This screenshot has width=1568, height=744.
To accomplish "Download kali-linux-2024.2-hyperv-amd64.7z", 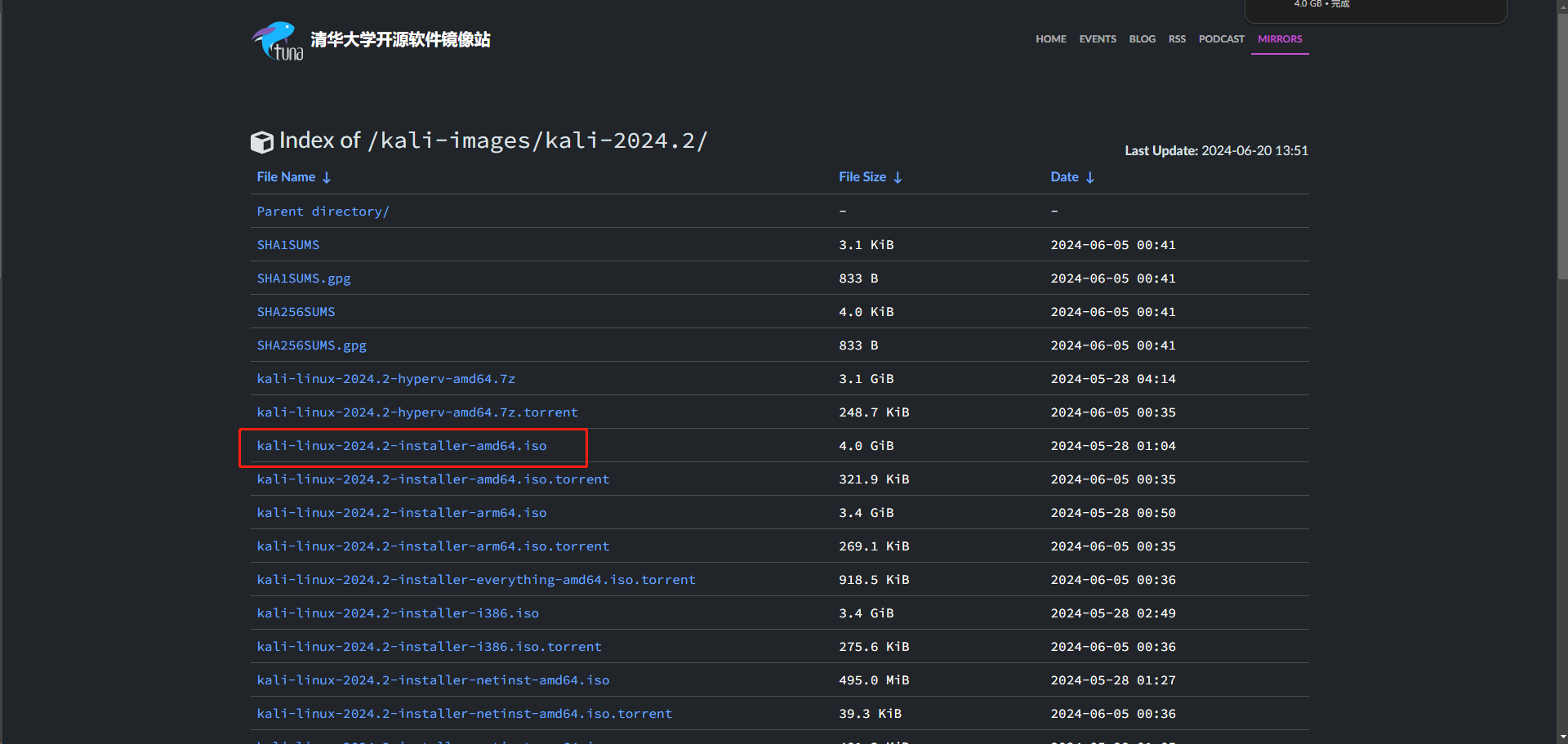I will click(x=385, y=379).
